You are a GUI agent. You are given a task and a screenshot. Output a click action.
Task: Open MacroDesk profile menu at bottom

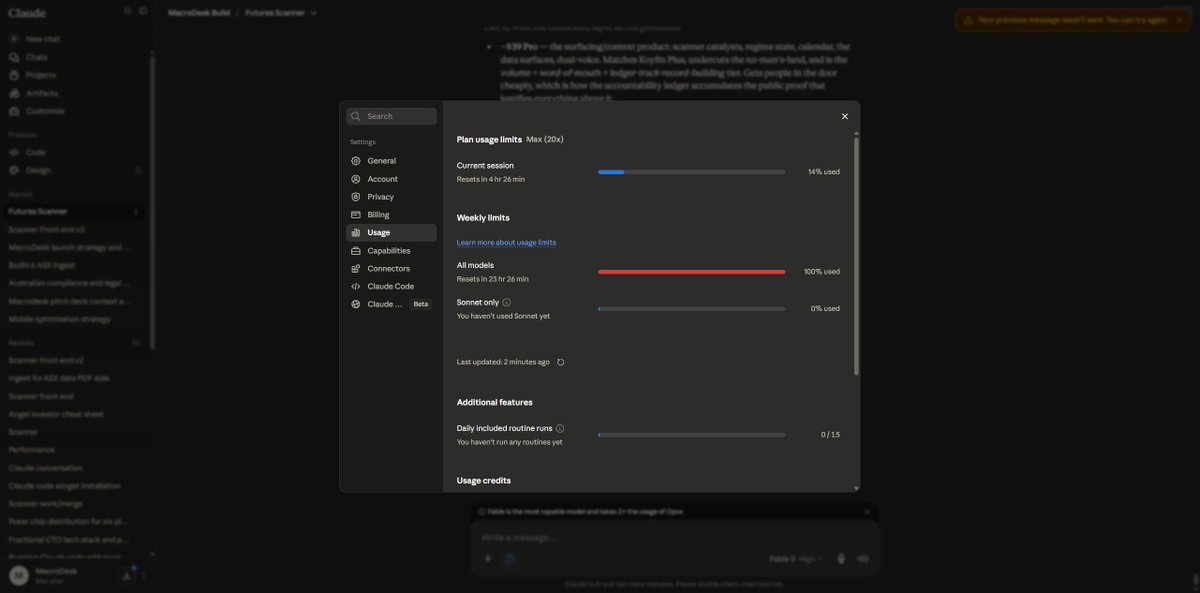tap(60, 575)
